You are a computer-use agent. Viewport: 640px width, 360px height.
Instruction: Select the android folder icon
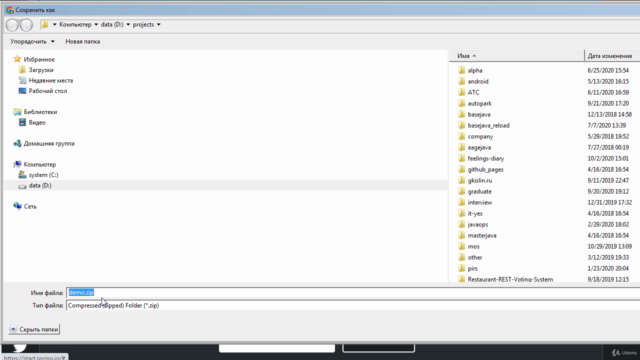click(x=462, y=81)
